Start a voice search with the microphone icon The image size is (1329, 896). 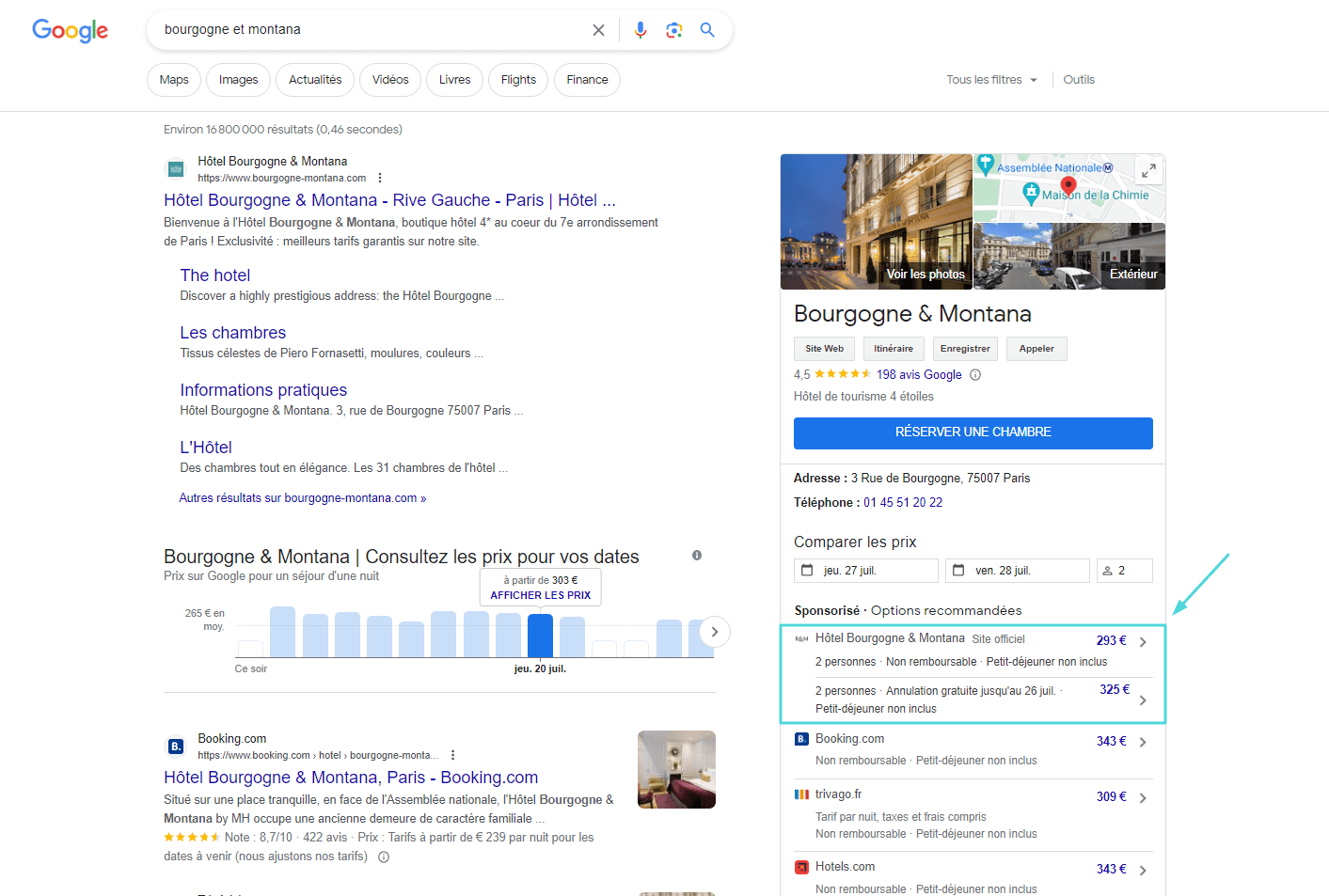coord(641,29)
